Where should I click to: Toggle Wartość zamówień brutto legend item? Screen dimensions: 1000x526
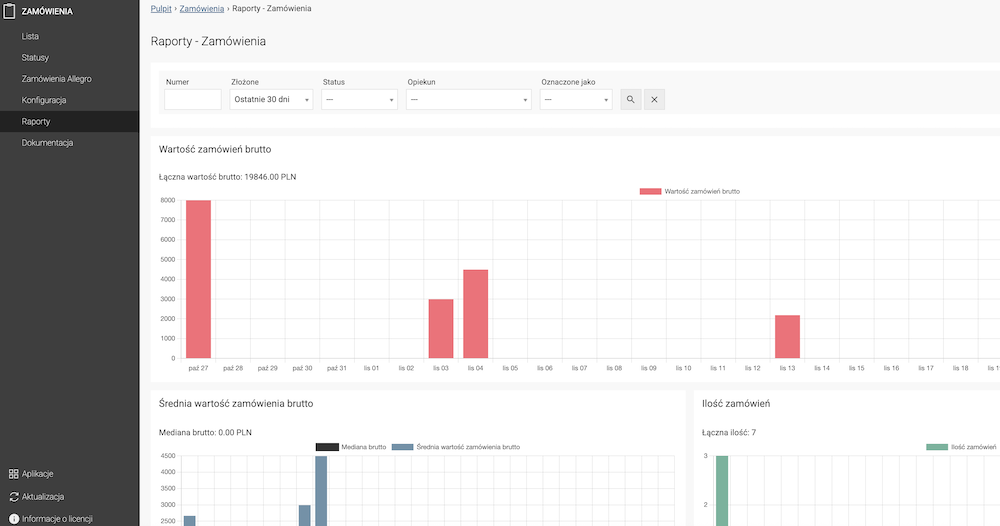click(x=689, y=191)
